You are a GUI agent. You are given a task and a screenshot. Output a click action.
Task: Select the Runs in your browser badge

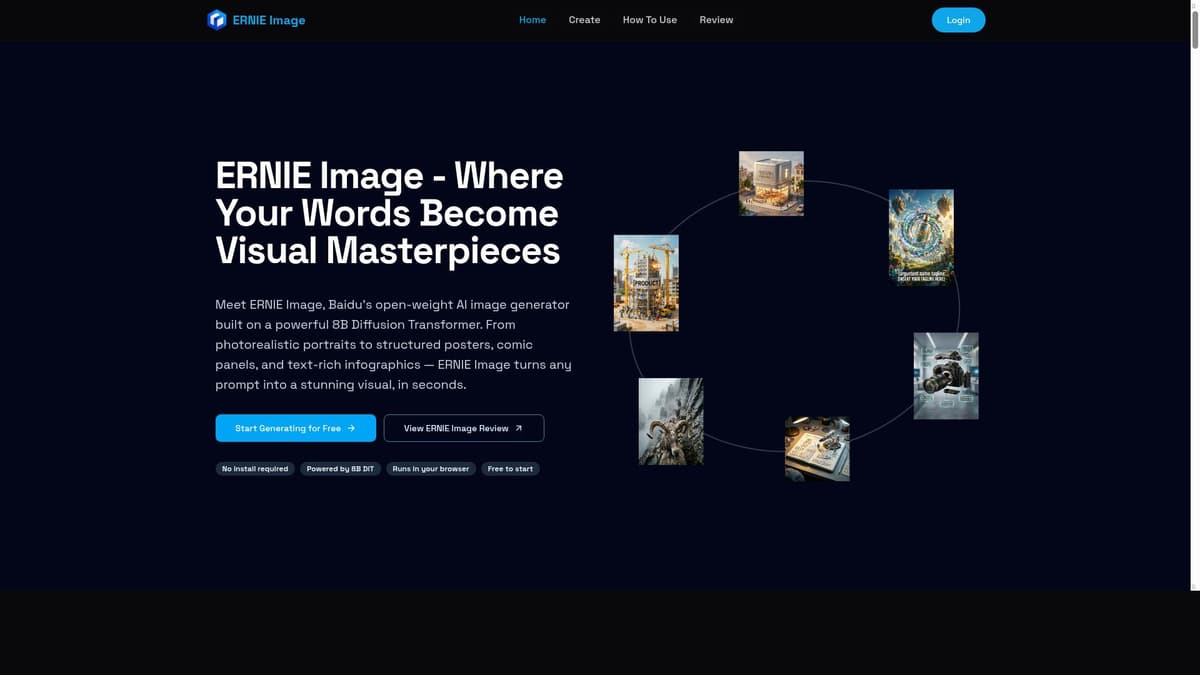tap(430, 469)
